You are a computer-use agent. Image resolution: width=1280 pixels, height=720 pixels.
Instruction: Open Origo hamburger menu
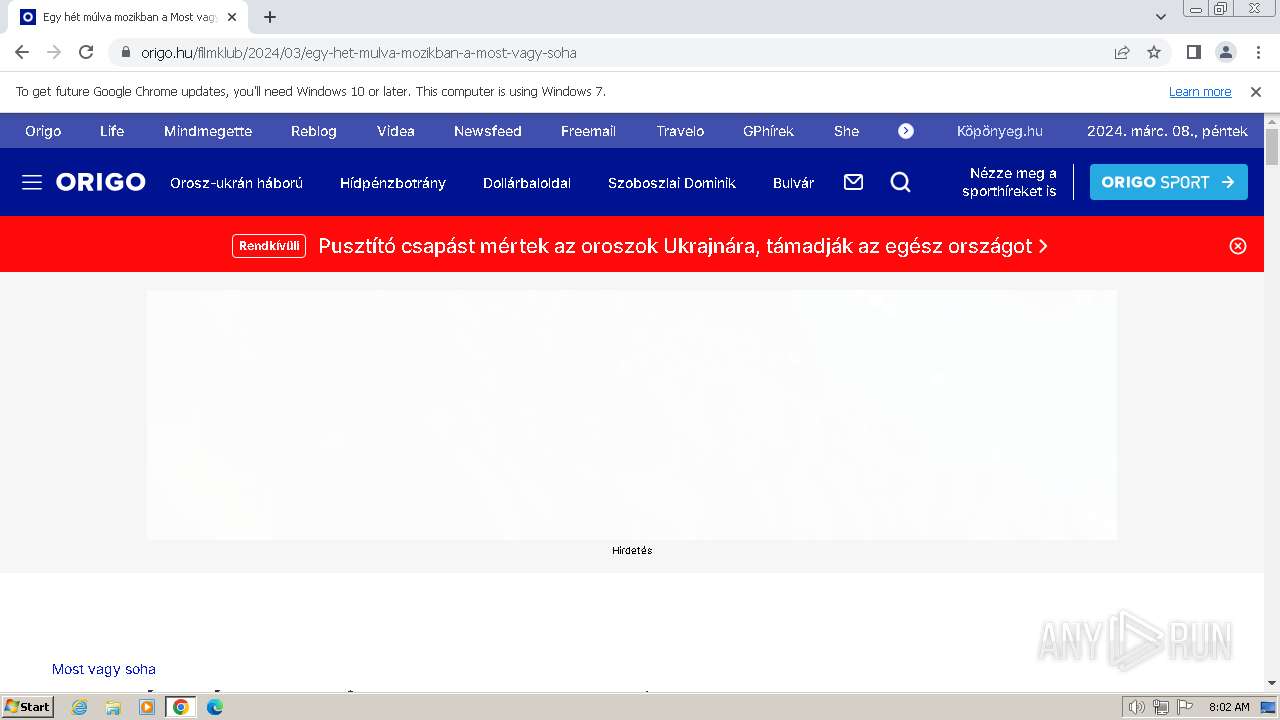pyautogui.click(x=32, y=182)
